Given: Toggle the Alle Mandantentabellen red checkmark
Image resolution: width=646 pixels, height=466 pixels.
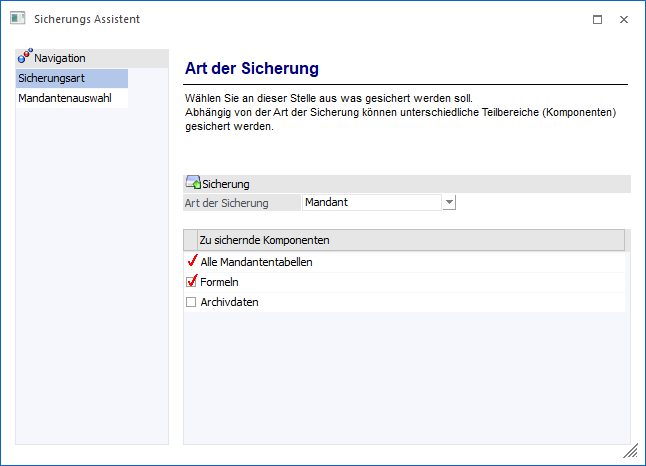Looking at the screenshot, I should click(x=192, y=262).
